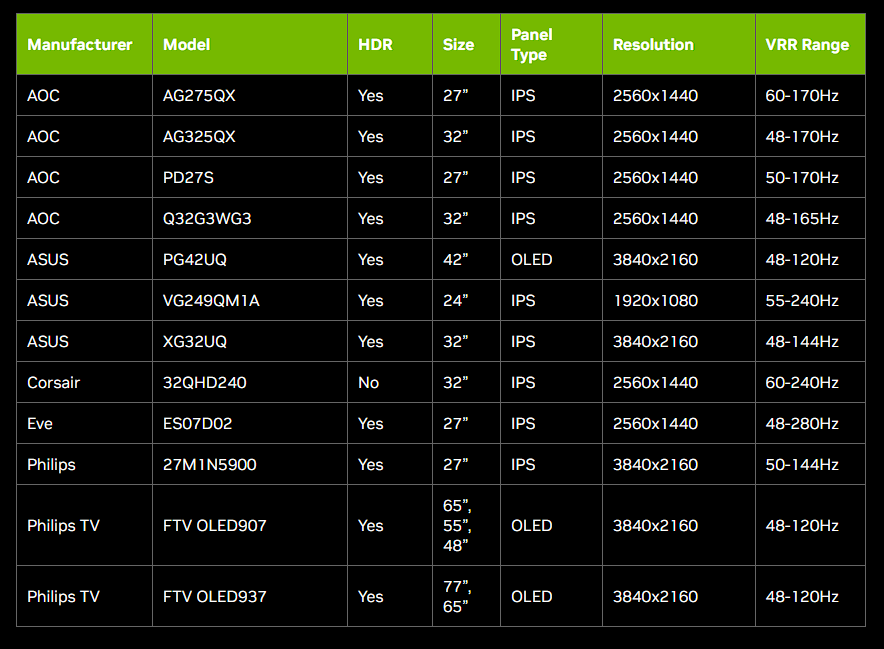The image size is (884, 649).
Task: Click the 55-240Hz VRR range cell
Action: [810, 301]
